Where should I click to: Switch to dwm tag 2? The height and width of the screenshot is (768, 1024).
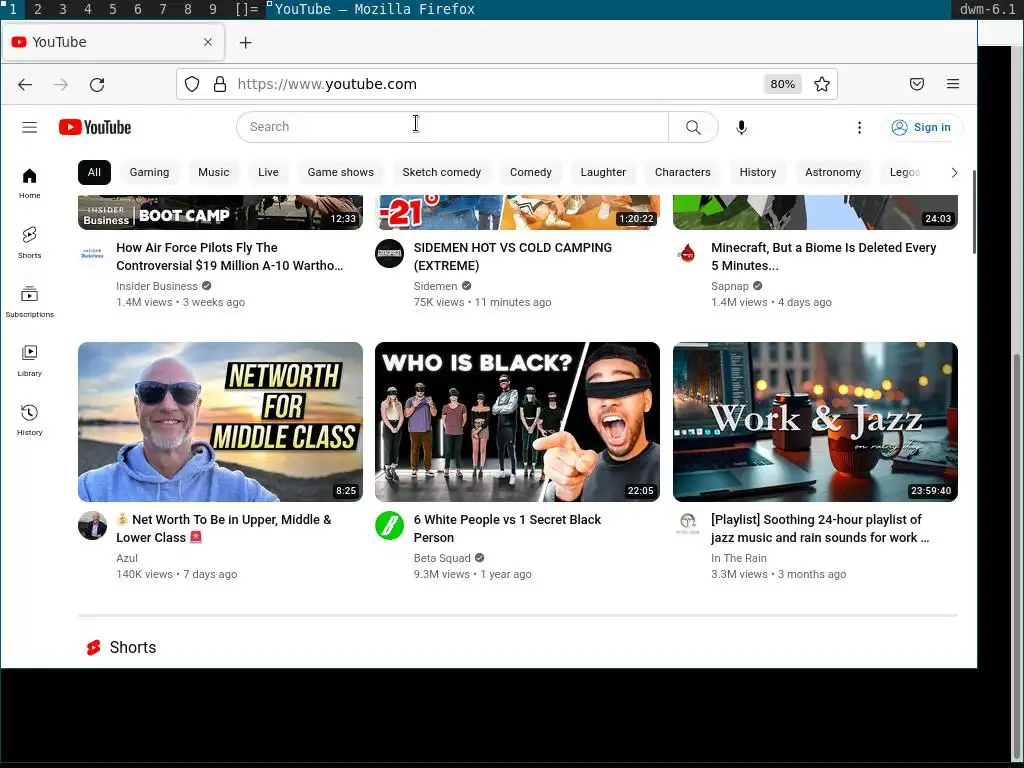point(37,9)
